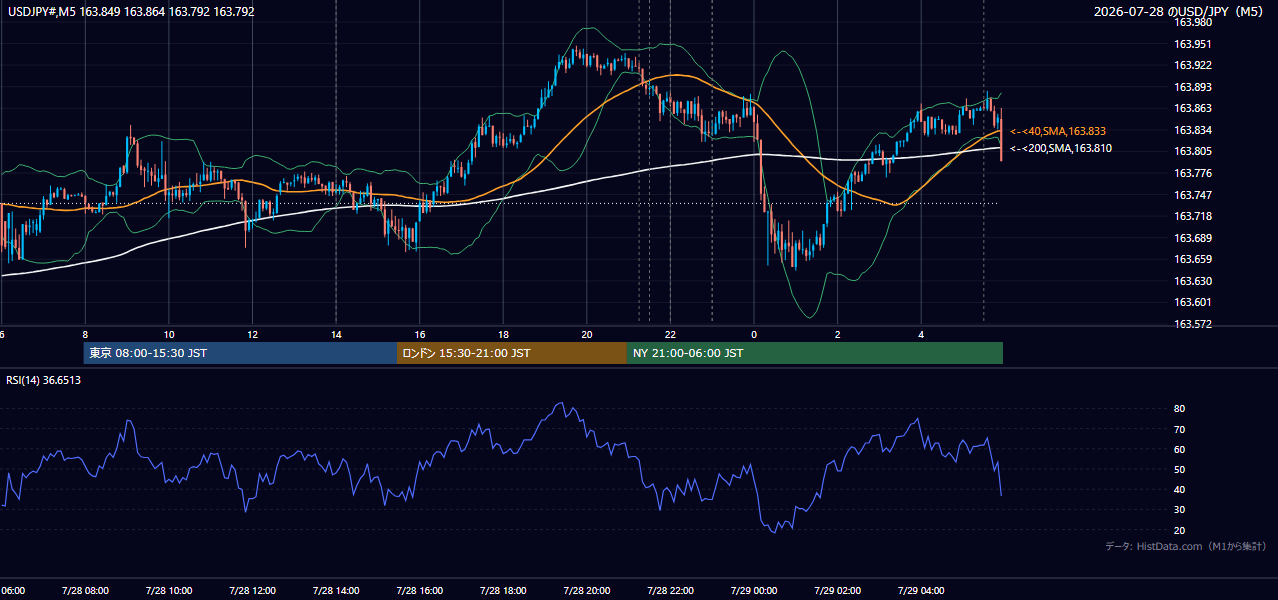Select bottom axis date 7/28 22:00

tap(670, 591)
